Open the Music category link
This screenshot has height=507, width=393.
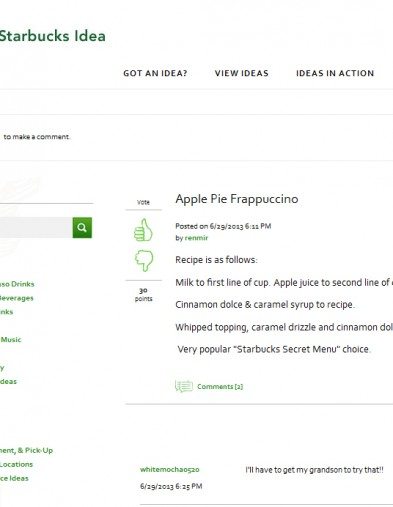click(x=11, y=340)
